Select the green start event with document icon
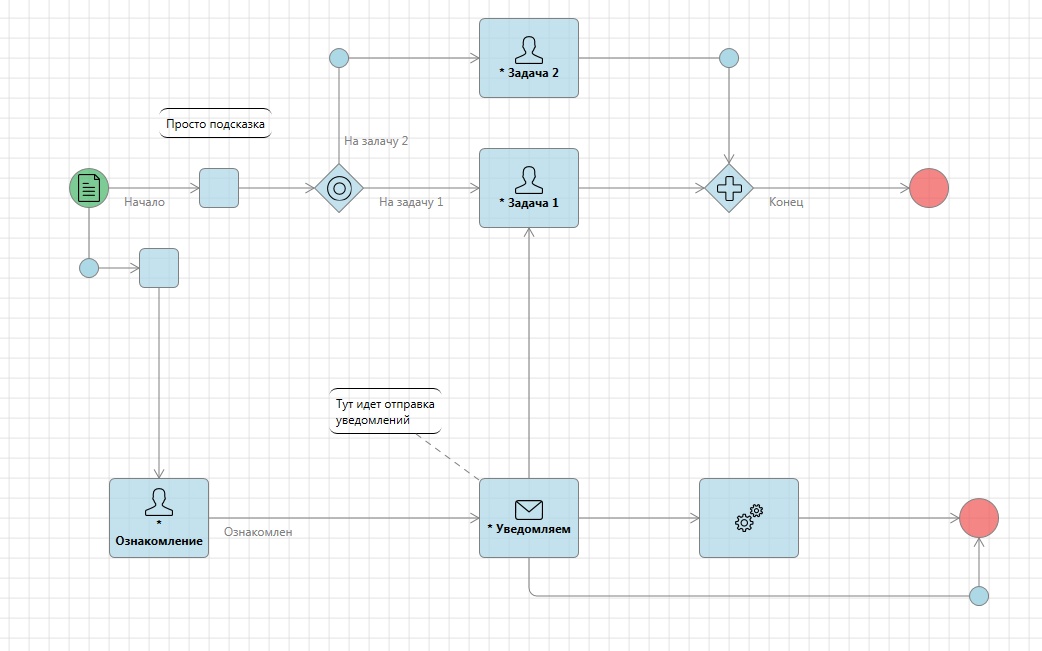Viewport: 1042px width, 651px height. point(89,188)
